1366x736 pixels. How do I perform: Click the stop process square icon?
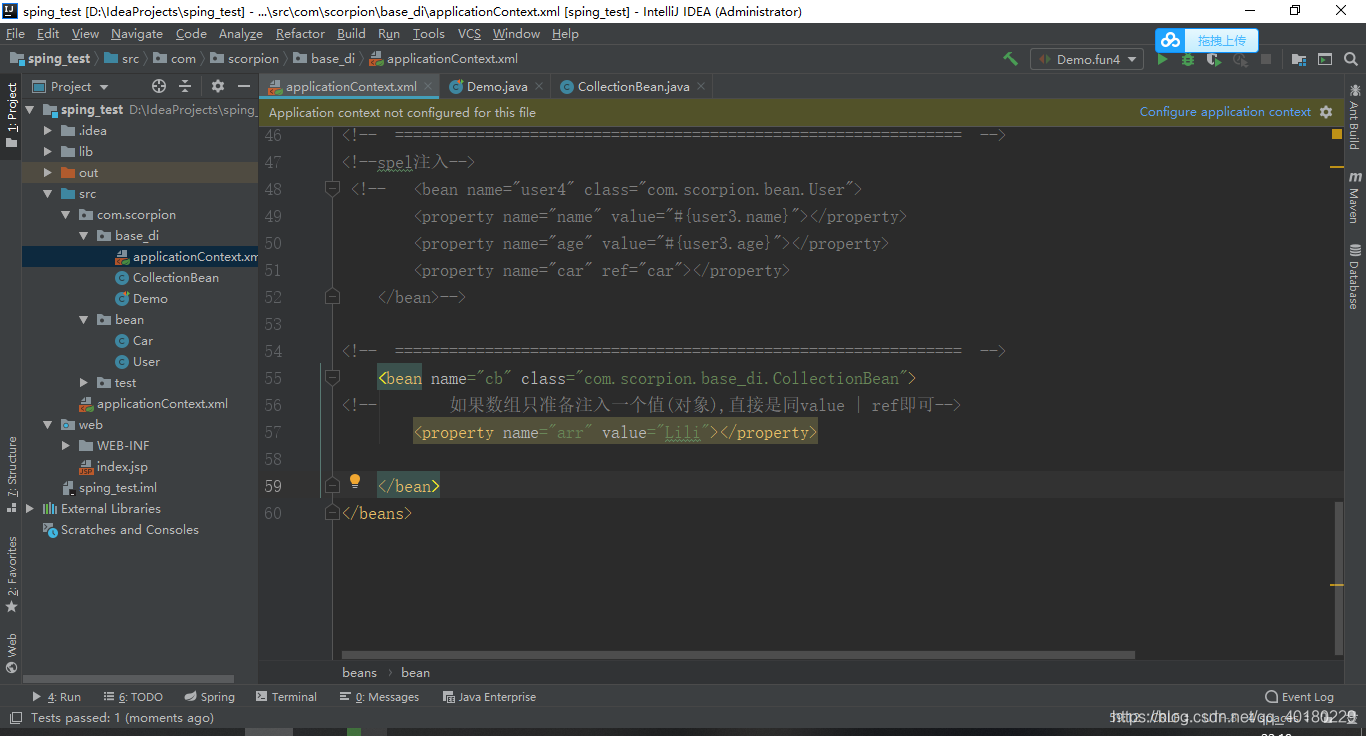(x=1266, y=59)
